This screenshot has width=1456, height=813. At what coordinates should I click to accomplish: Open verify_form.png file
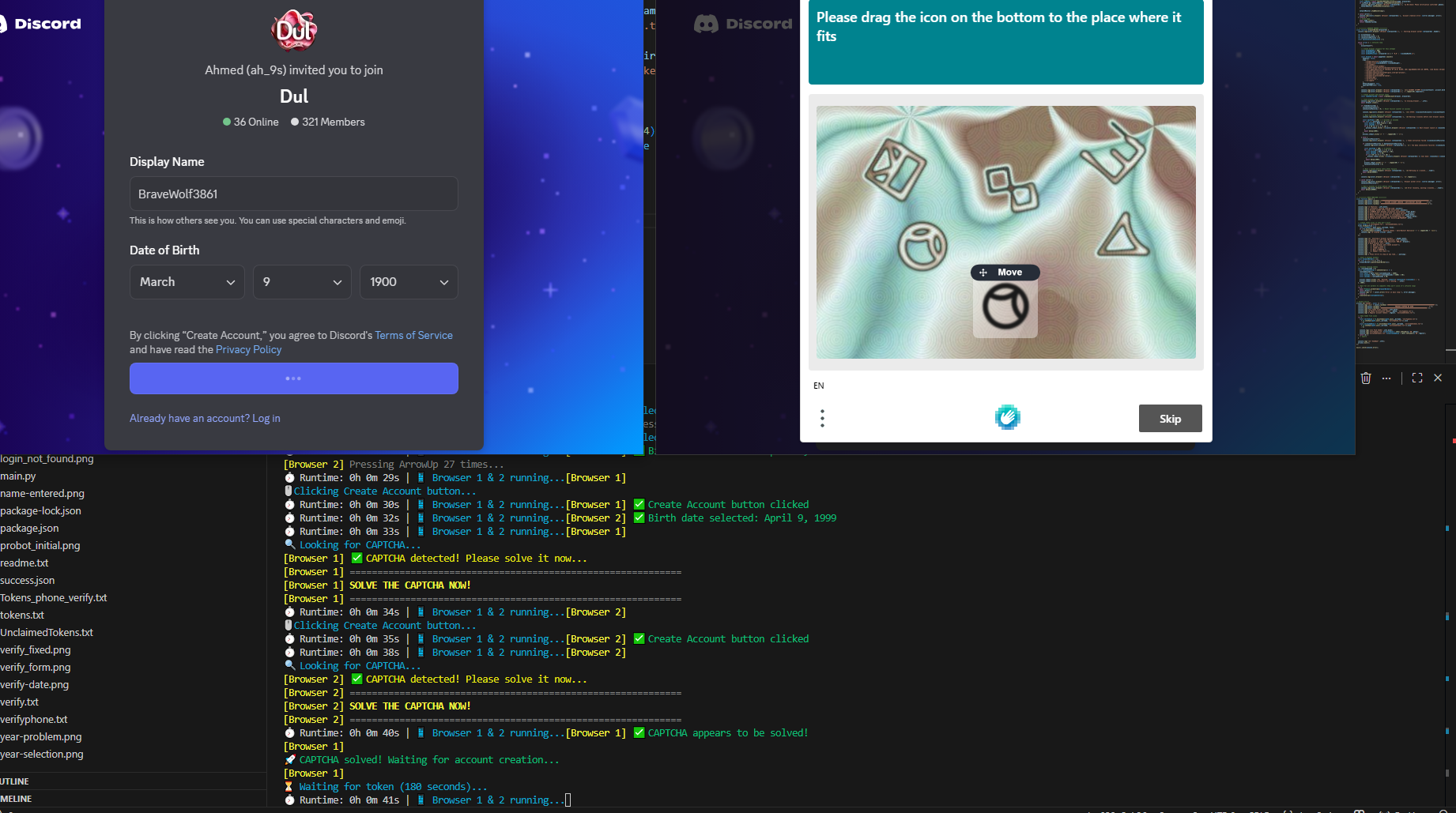(x=36, y=667)
